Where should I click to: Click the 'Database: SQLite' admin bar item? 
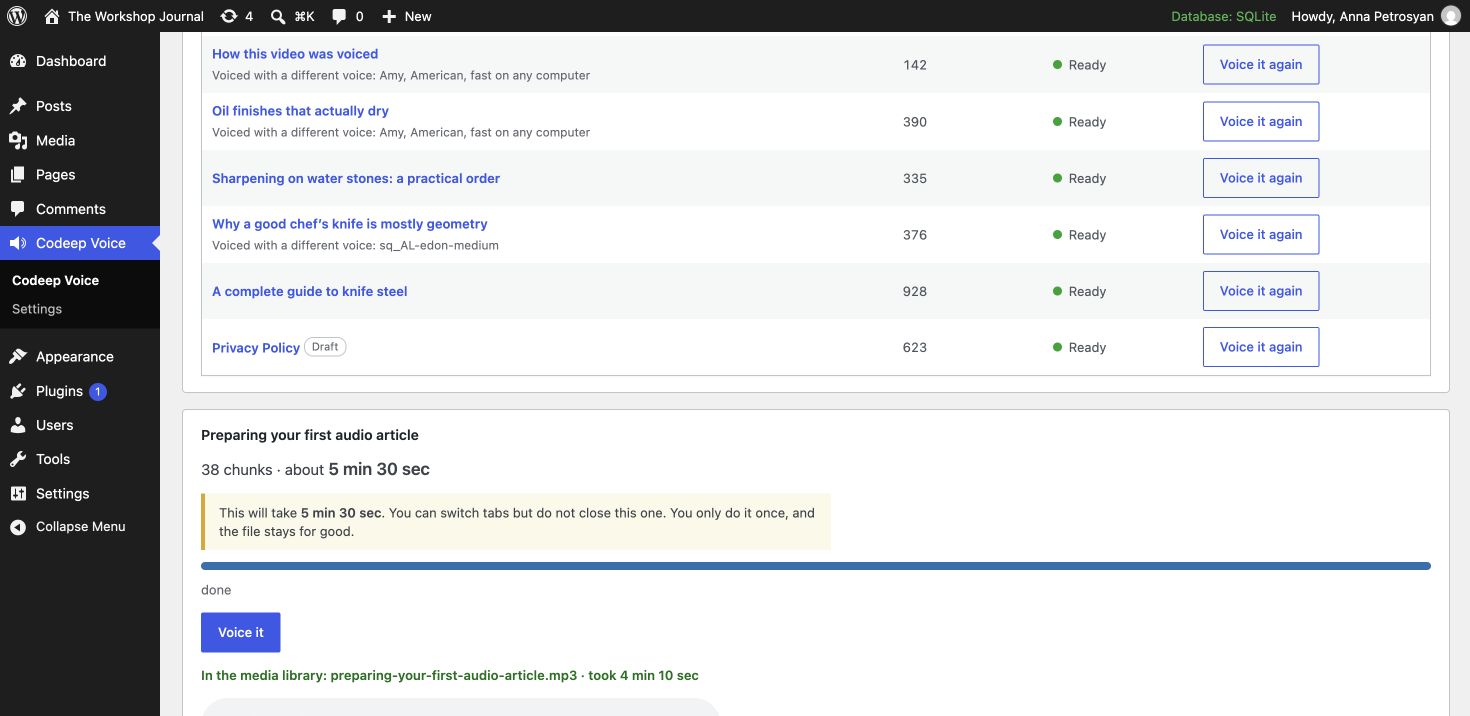1224,16
